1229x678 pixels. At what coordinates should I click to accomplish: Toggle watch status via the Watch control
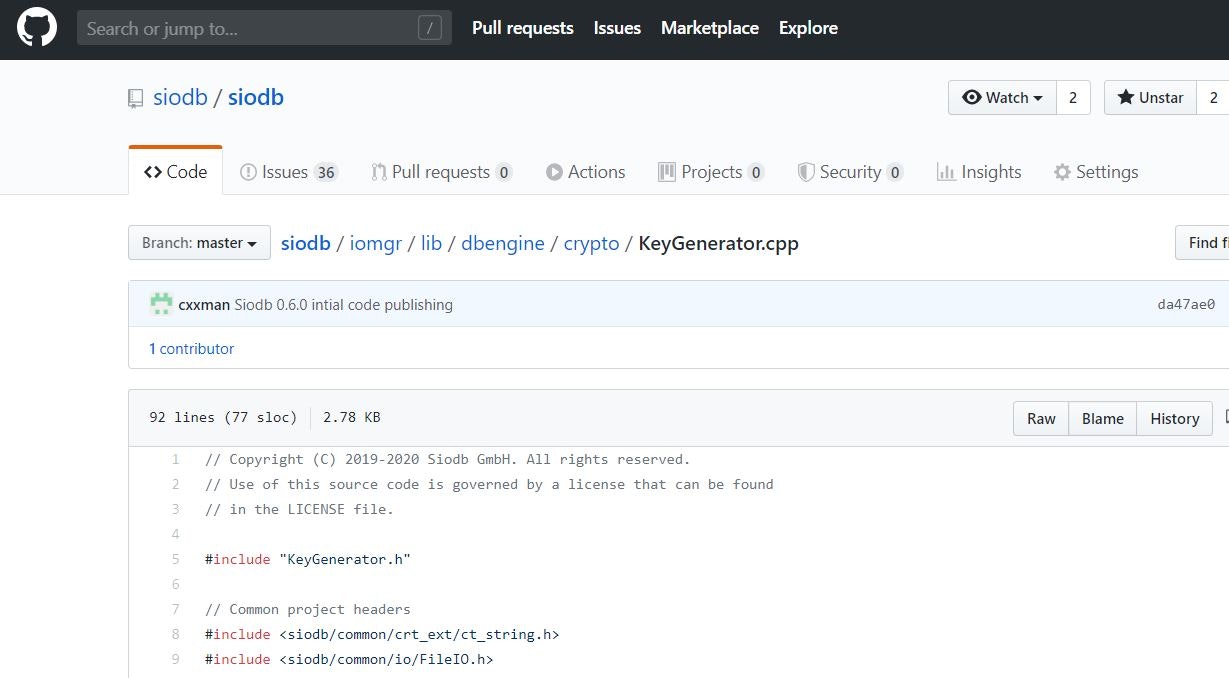[x=1001, y=97]
